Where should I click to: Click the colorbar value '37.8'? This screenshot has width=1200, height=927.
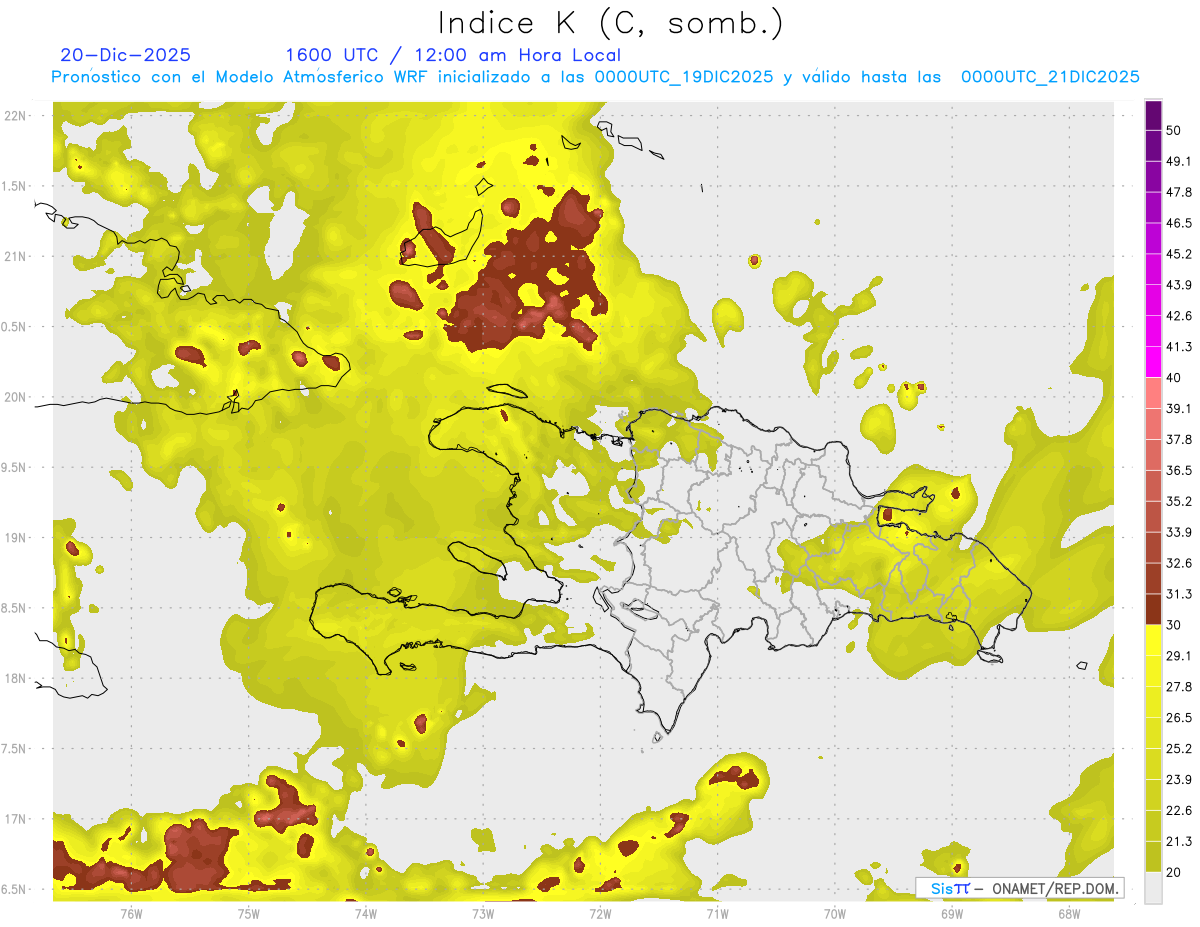pyautogui.click(x=1179, y=440)
